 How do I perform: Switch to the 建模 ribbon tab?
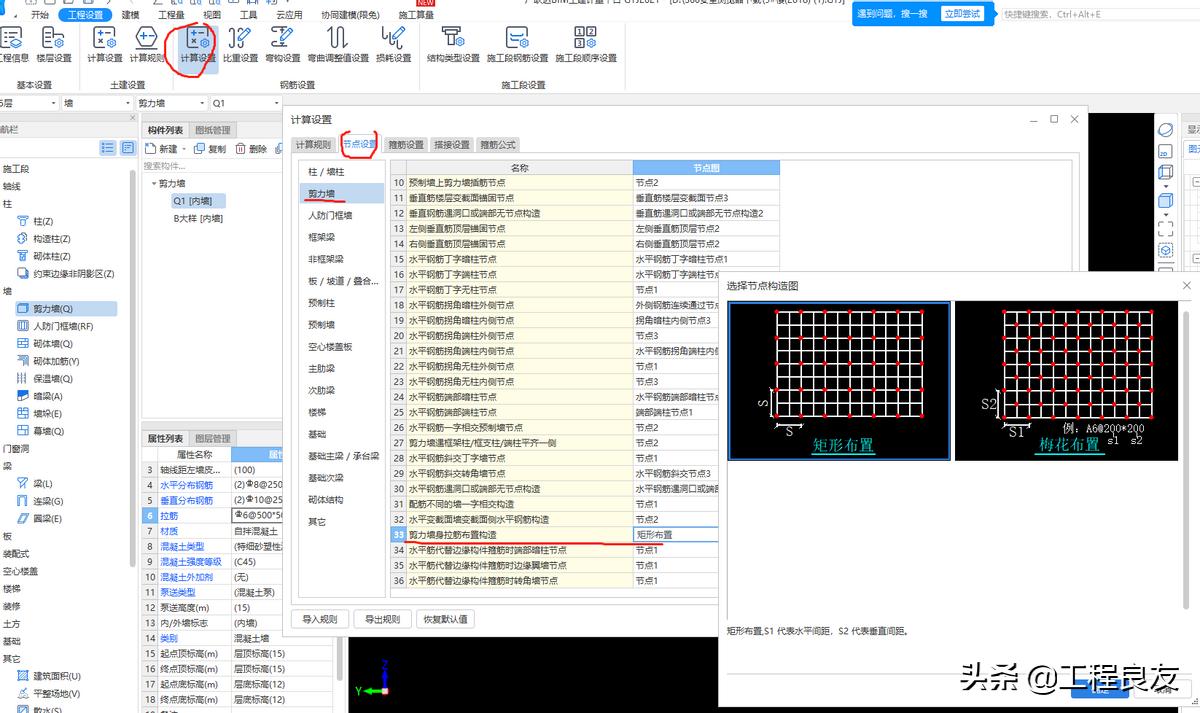(131, 14)
